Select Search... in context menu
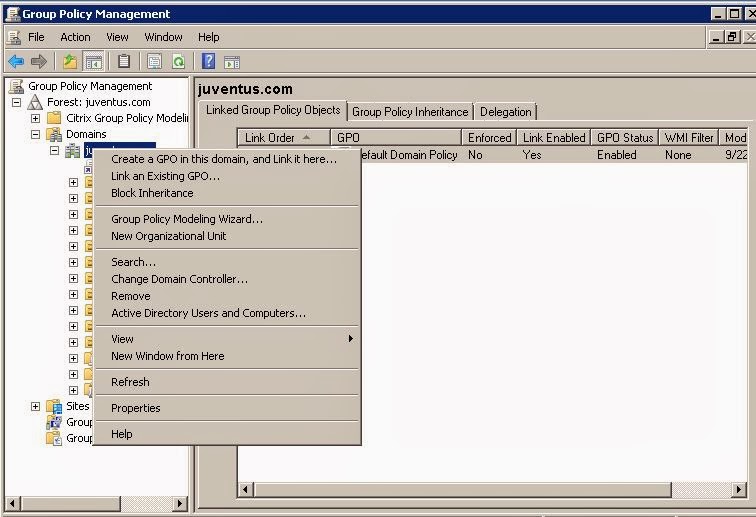Viewport: 756px width, 517px height. (227, 262)
